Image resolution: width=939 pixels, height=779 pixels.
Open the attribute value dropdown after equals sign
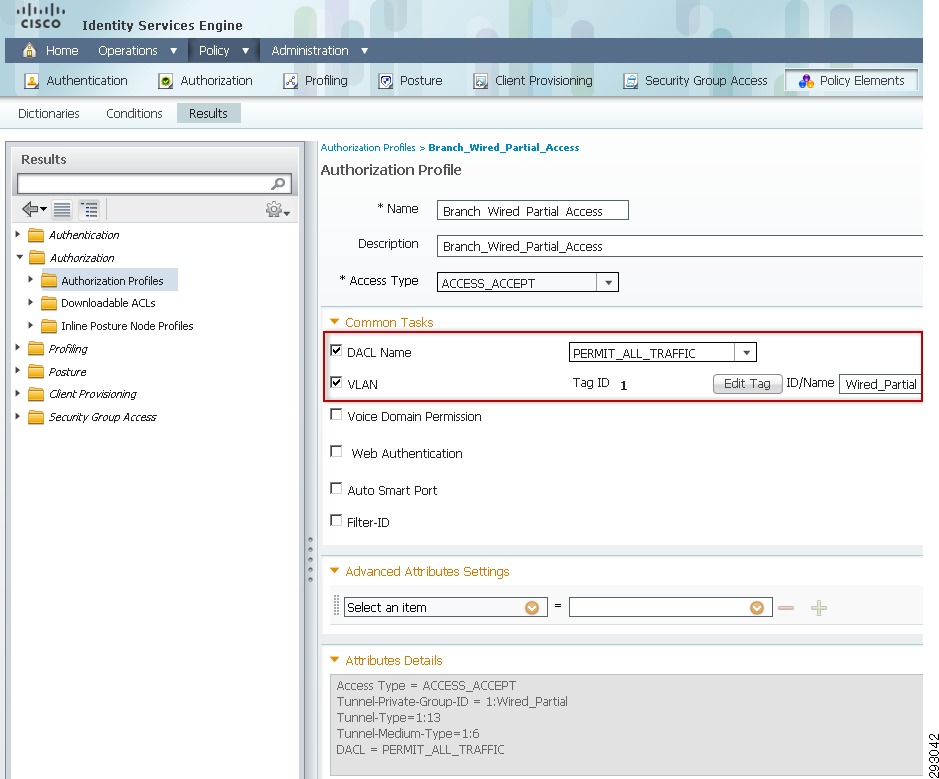click(x=756, y=608)
